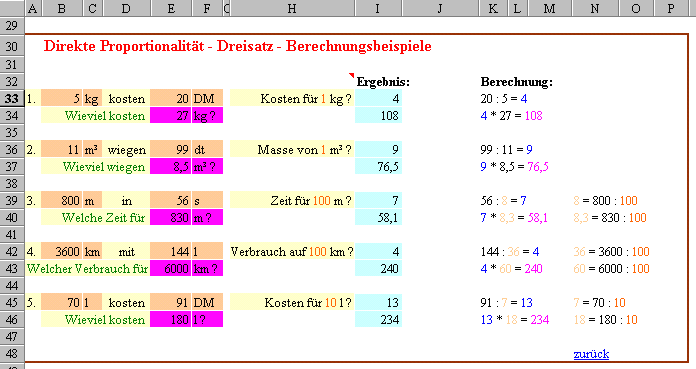
Task: Select cell 'Masse von 1 m³ ?'
Action: tap(292, 150)
